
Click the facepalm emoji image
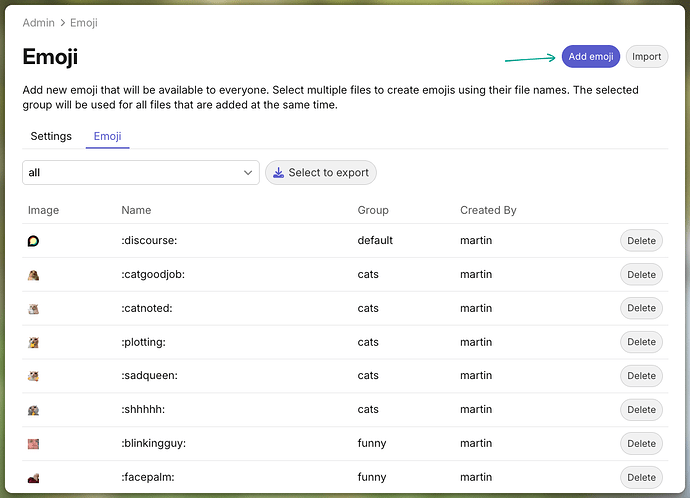[33, 478]
